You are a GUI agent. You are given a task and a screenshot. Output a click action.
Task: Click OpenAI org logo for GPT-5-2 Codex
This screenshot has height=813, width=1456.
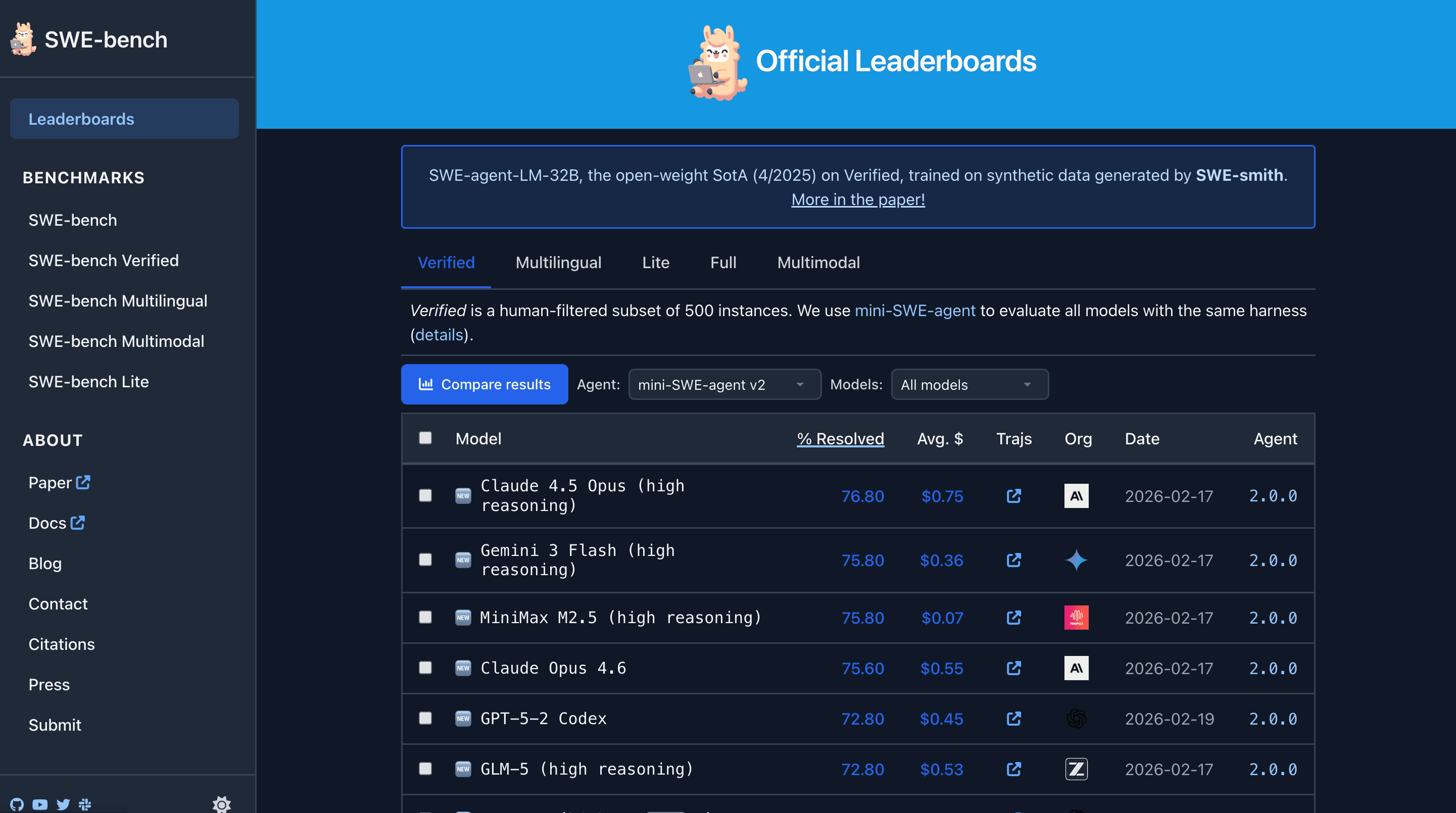pos(1076,719)
